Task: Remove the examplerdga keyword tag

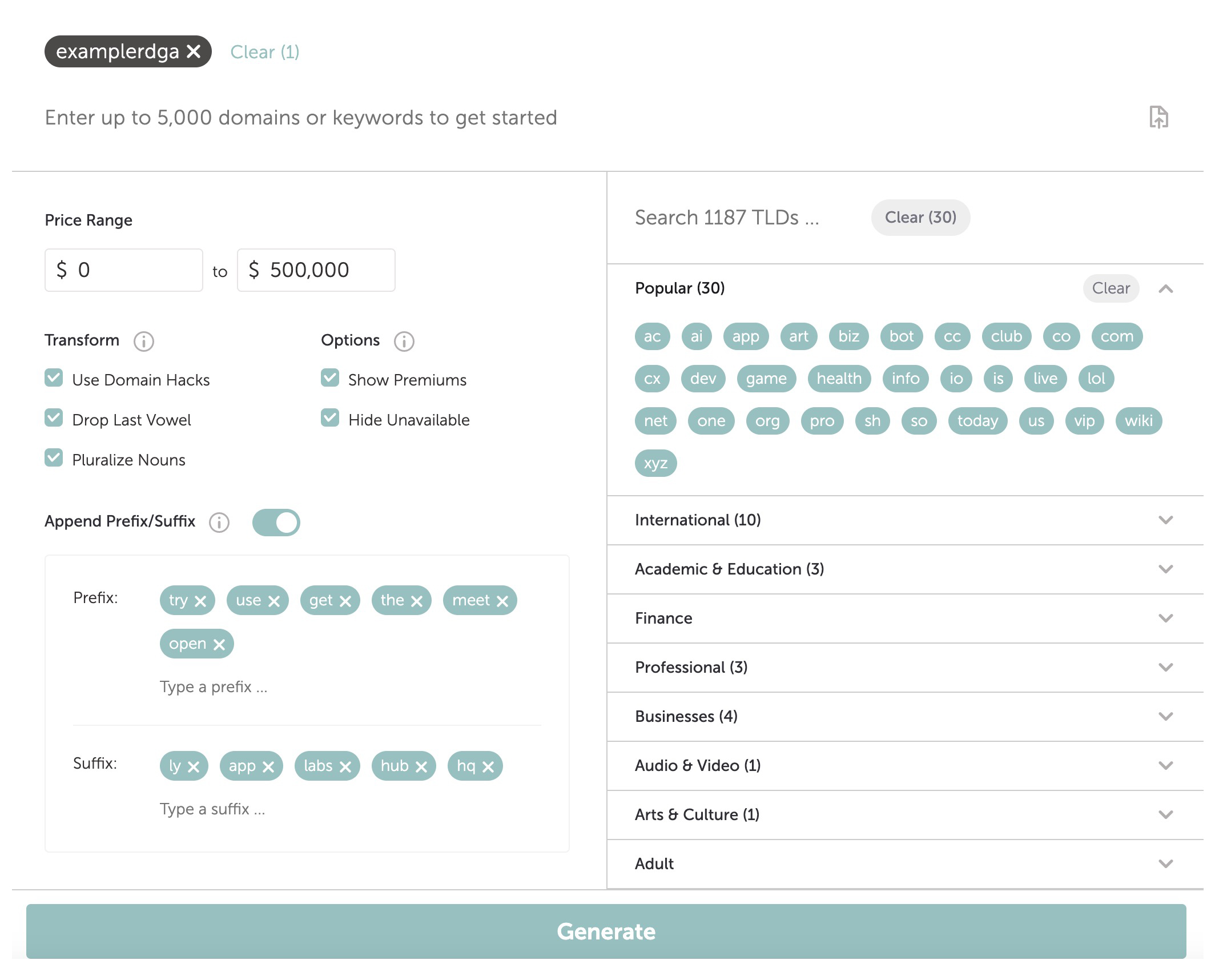Action: point(194,52)
